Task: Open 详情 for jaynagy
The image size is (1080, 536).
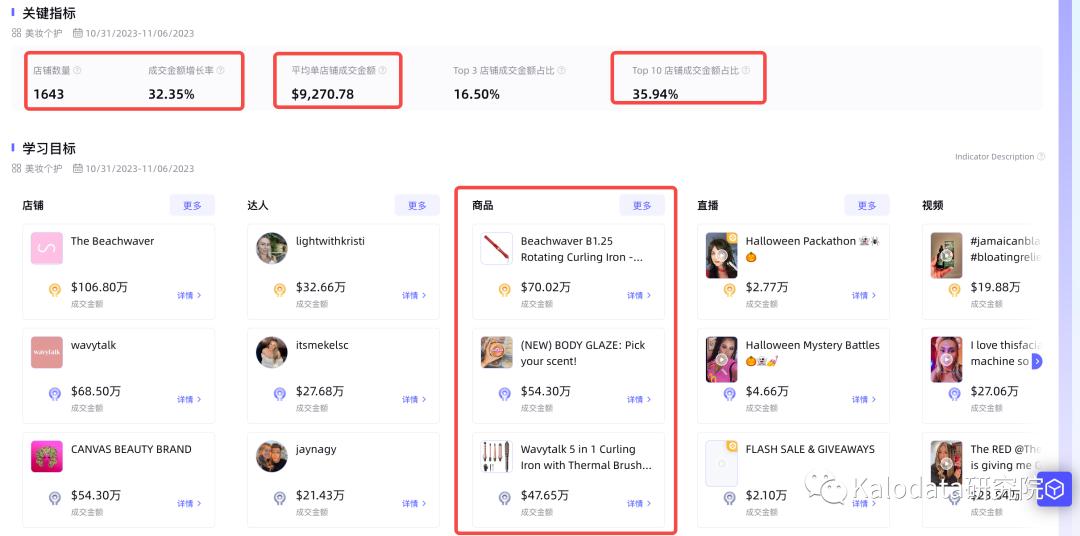Action: (414, 504)
